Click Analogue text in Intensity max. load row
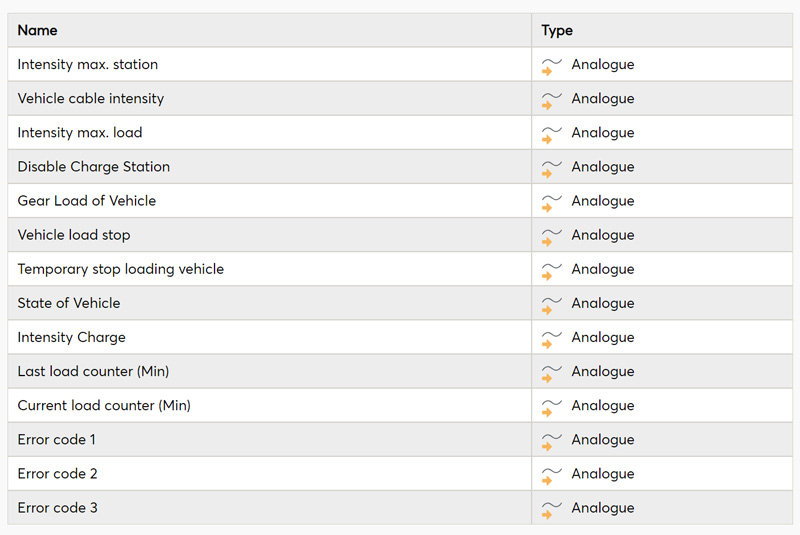This screenshot has width=800, height=535. (603, 133)
